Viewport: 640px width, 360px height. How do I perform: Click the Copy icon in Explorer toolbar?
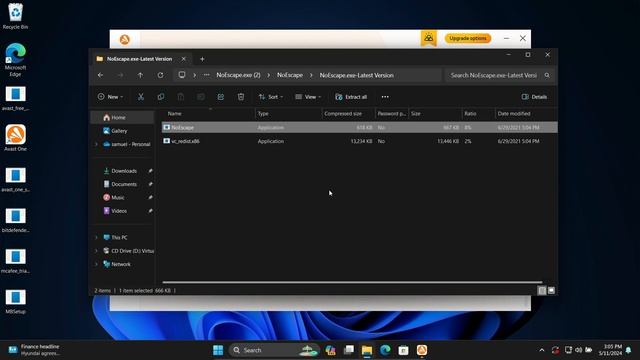tap(161, 97)
